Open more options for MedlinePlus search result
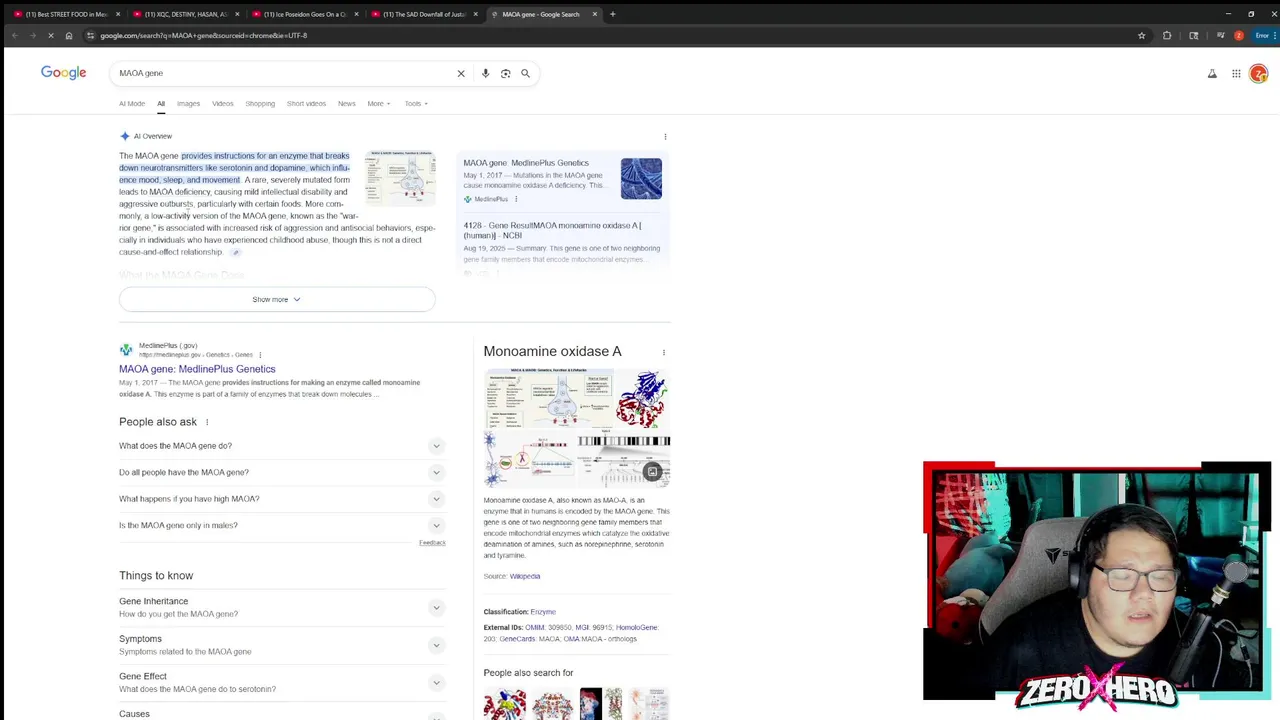 point(260,354)
